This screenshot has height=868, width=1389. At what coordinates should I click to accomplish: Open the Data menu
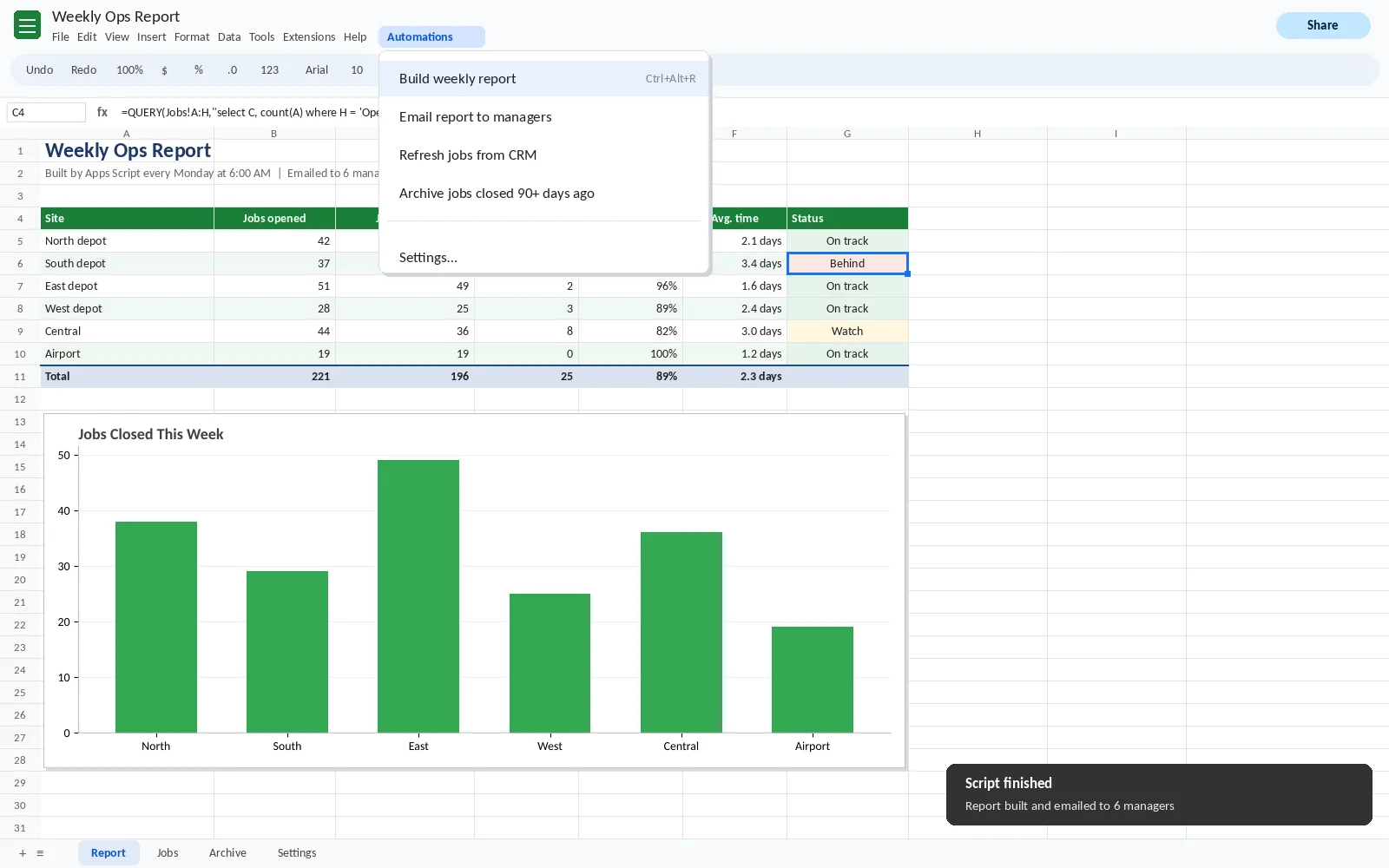click(229, 37)
